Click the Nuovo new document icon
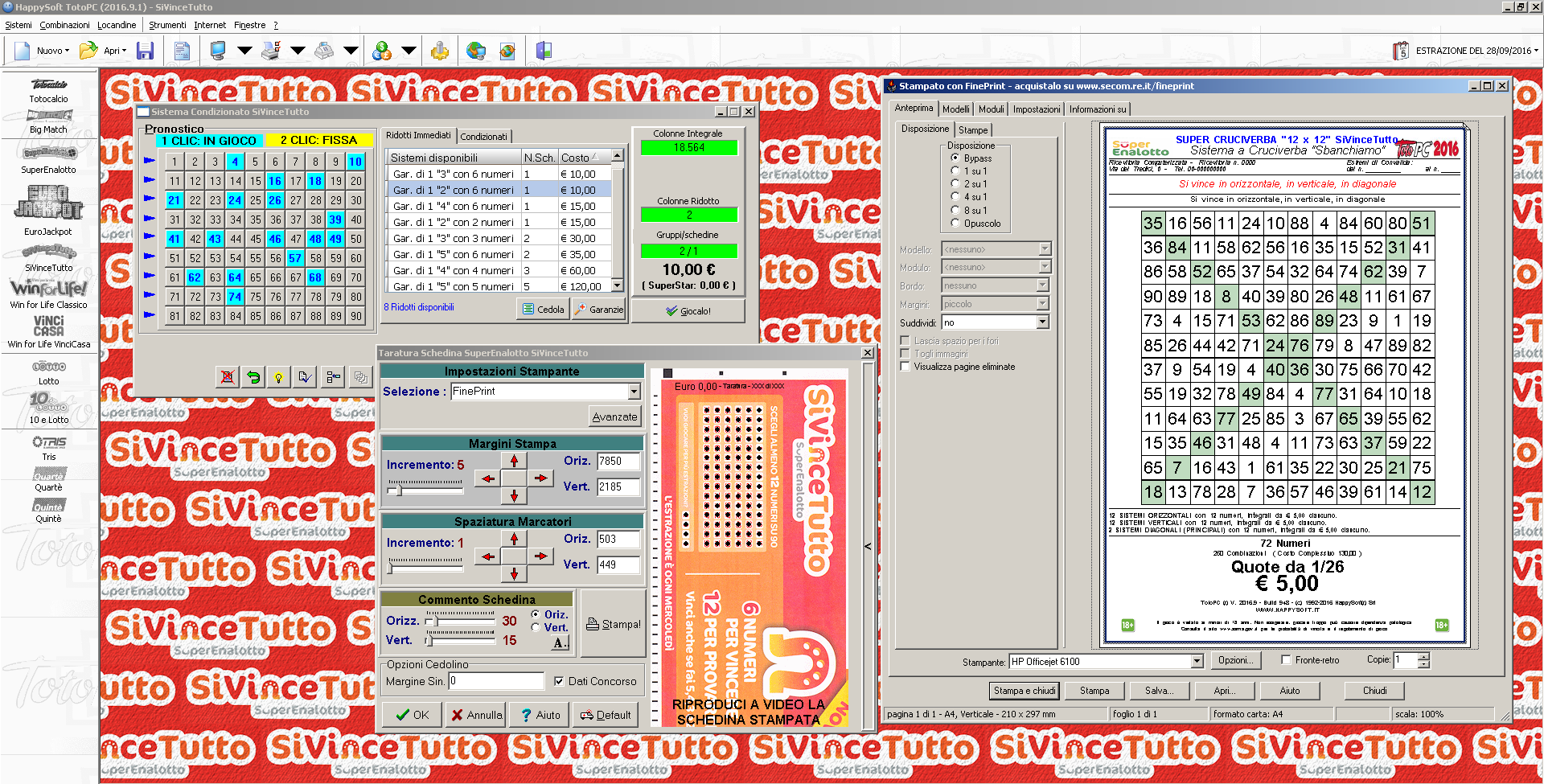The height and width of the screenshot is (784, 1544). click(23, 51)
